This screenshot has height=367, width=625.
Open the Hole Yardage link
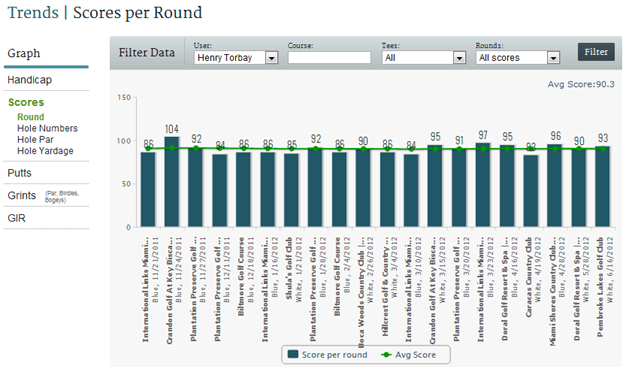45,151
